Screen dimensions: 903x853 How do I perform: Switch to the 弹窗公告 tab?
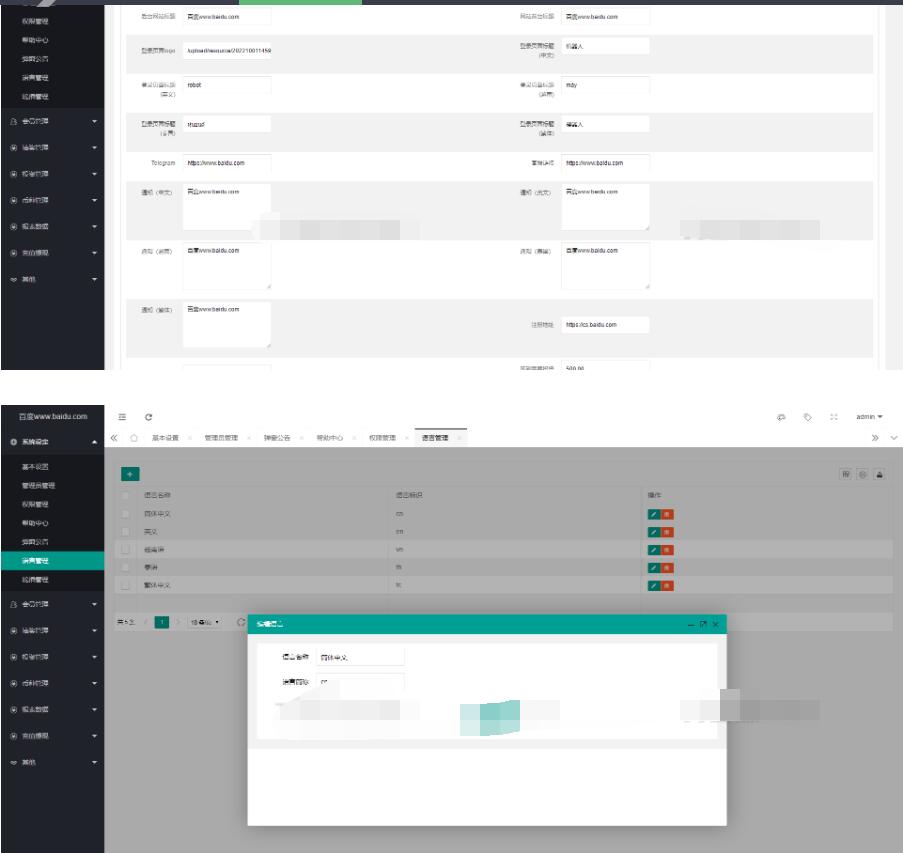click(x=276, y=438)
